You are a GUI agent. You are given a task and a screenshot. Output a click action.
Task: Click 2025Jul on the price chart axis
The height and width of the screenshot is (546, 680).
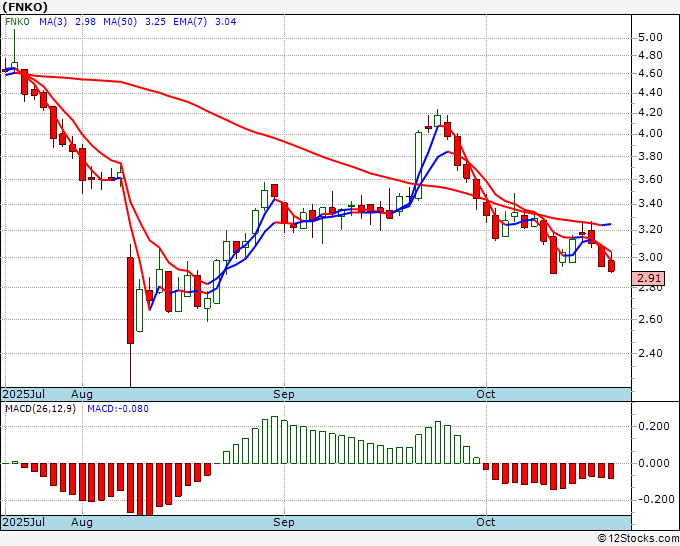click(x=24, y=394)
